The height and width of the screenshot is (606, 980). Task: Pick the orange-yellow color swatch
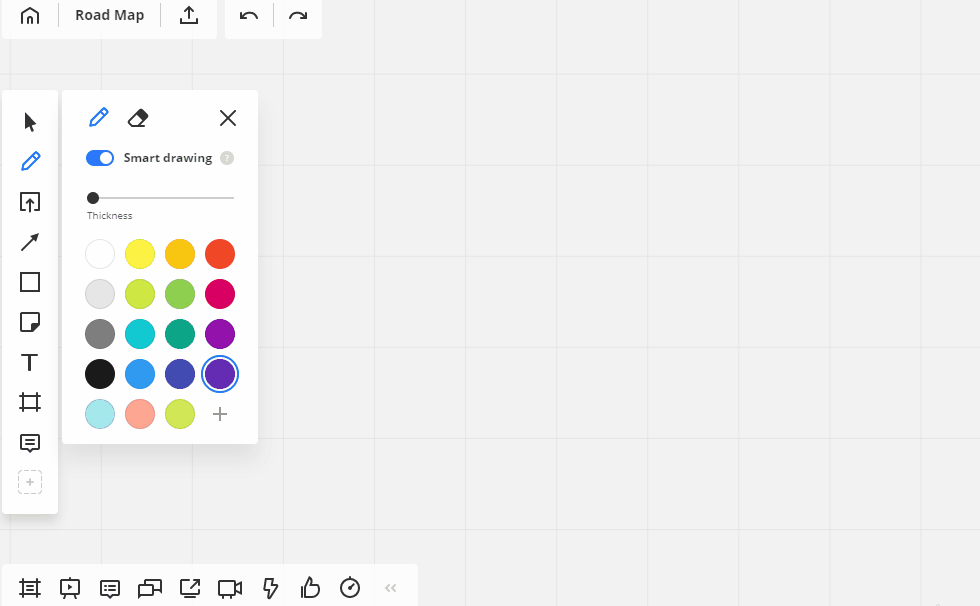(x=180, y=254)
